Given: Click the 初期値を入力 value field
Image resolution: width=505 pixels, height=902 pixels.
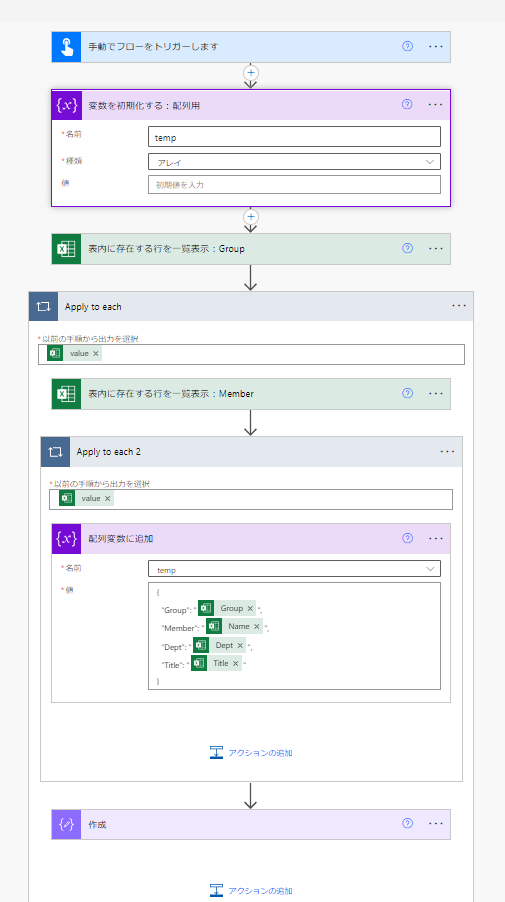Looking at the screenshot, I should tap(294, 185).
